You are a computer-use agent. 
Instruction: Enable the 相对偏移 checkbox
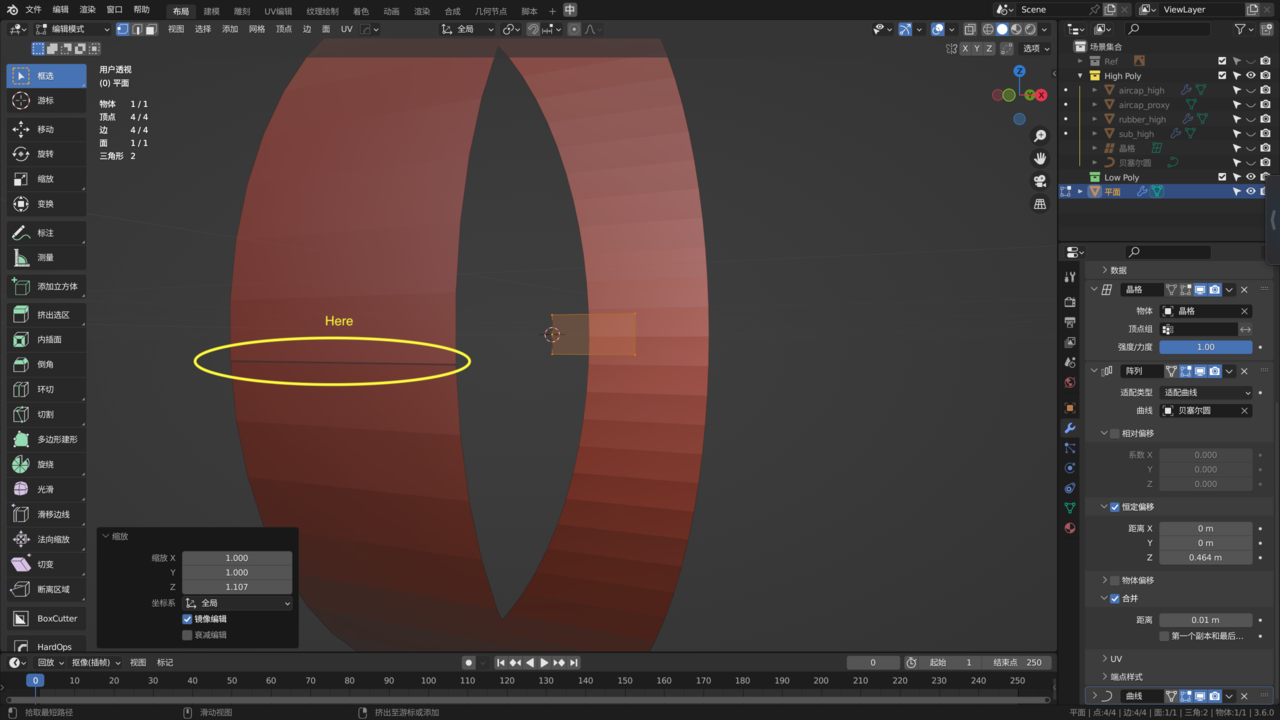point(1115,434)
